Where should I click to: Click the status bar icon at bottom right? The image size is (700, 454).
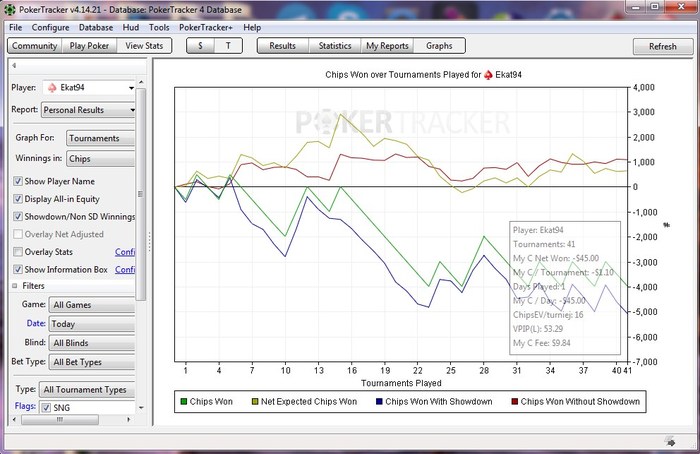pos(670,442)
